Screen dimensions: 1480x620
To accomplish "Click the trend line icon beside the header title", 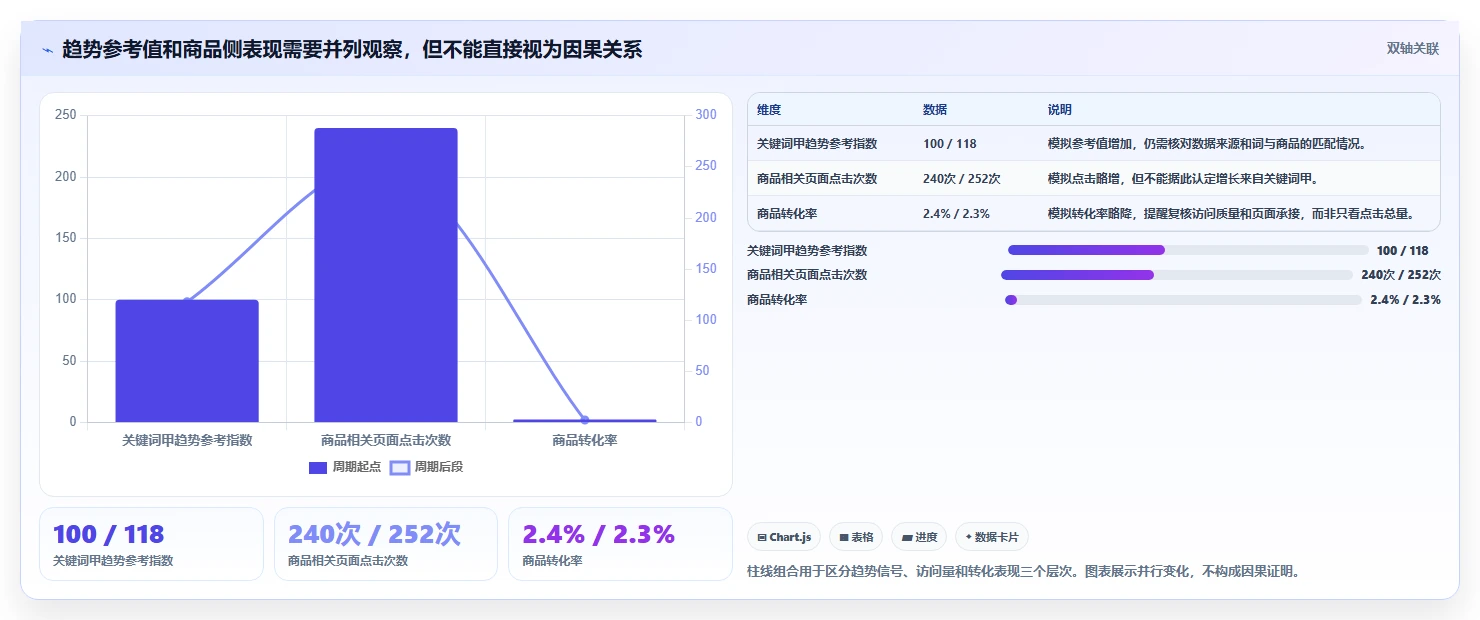I will [x=47, y=49].
